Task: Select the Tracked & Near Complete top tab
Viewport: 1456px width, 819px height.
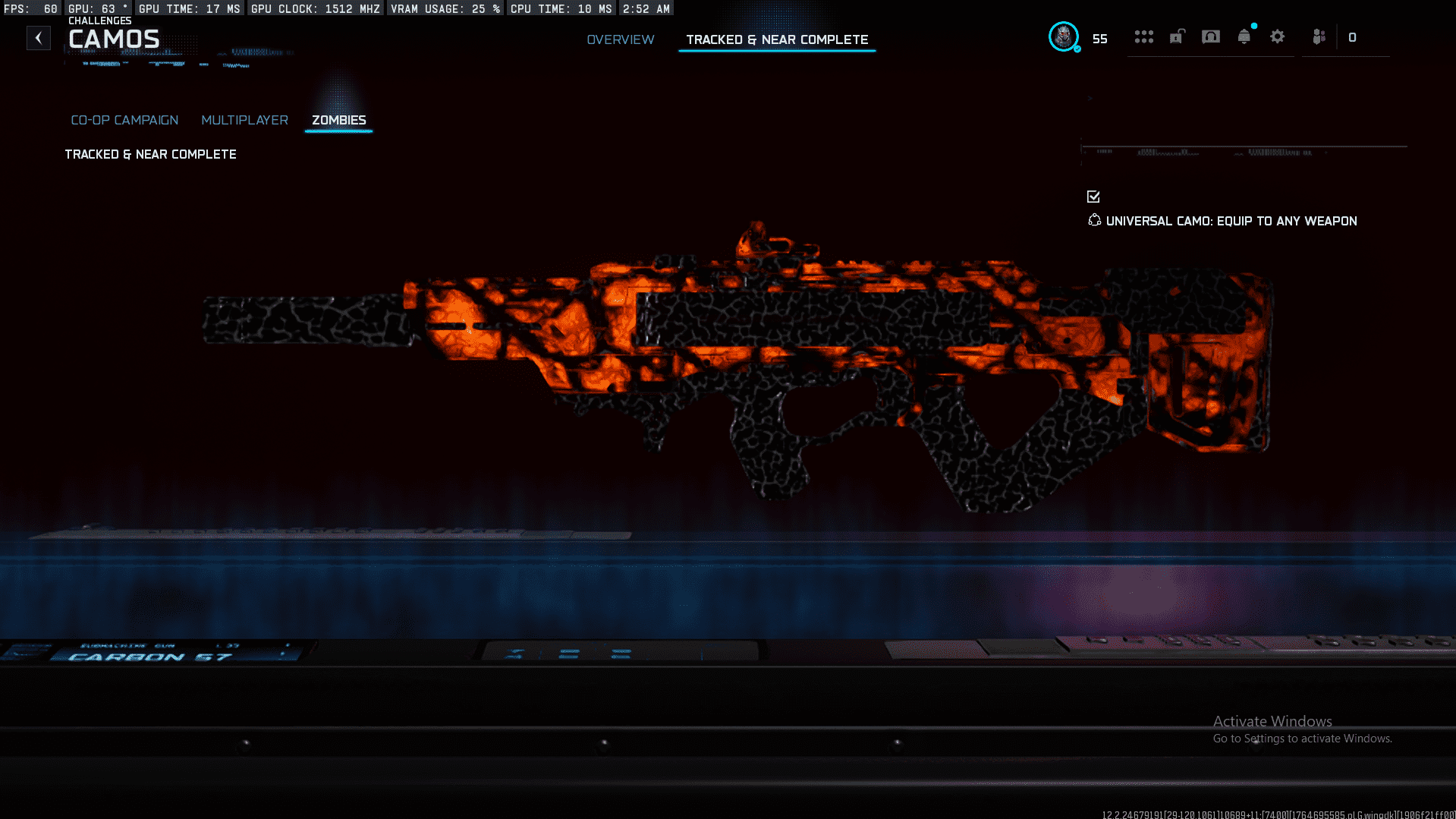Action: coord(777,39)
